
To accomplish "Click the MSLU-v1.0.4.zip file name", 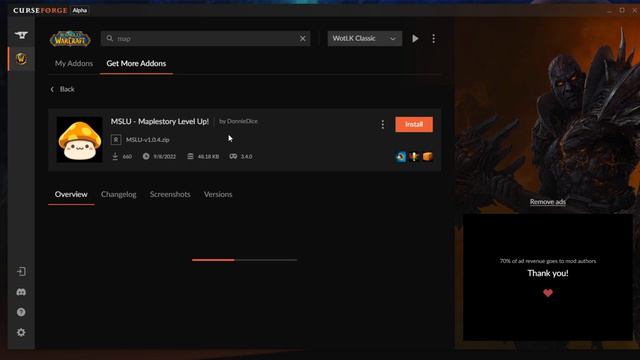I will pyautogui.click(x=147, y=140).
